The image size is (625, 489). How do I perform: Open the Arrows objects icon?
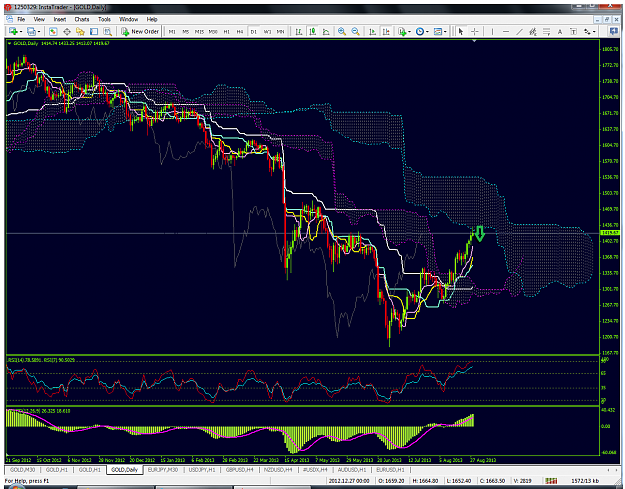click(587, 31)
